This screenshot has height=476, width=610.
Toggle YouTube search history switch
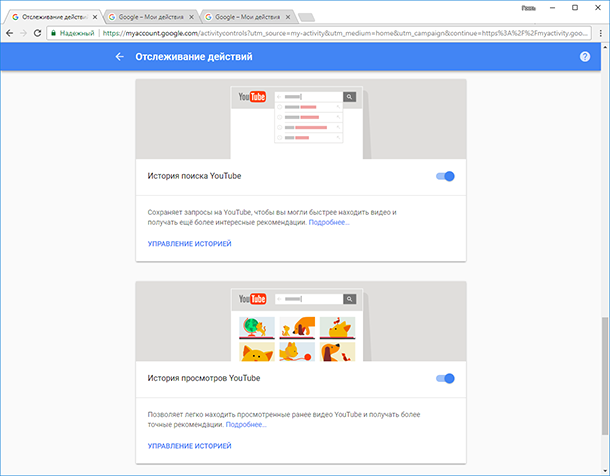(x=445, y=176)
